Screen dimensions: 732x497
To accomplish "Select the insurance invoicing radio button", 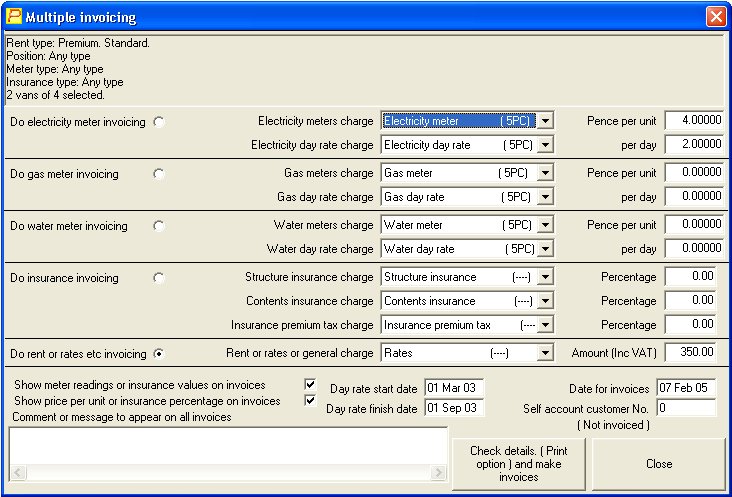I will point(159,278).
